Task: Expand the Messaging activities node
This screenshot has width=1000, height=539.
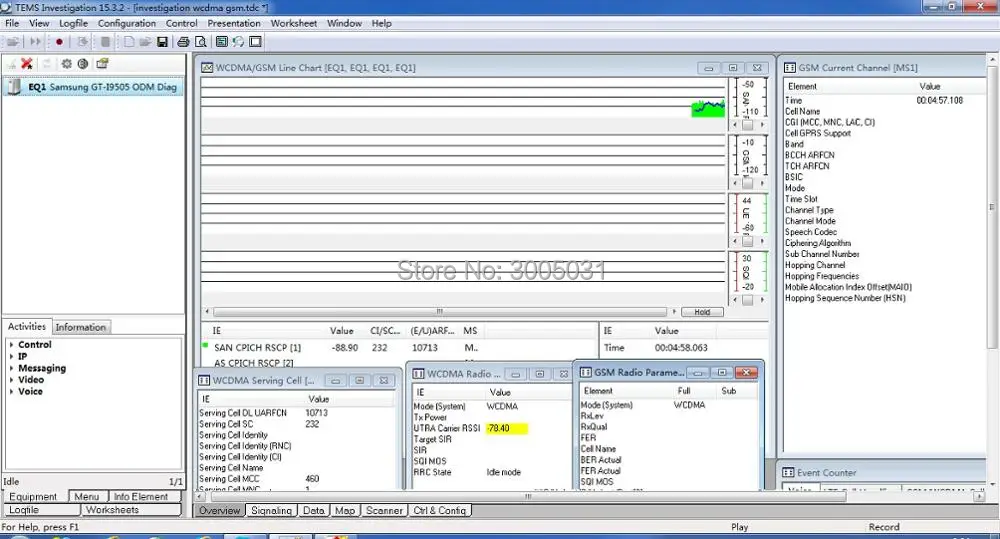Action: [x=11, y=368]
